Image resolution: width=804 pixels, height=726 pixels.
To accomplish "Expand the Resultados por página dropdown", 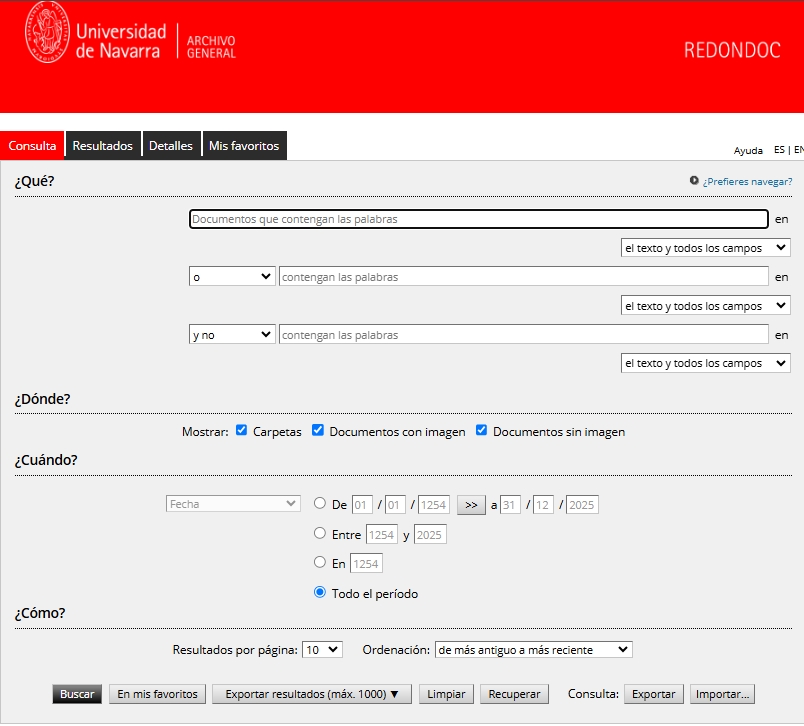I will coord(322,650).
